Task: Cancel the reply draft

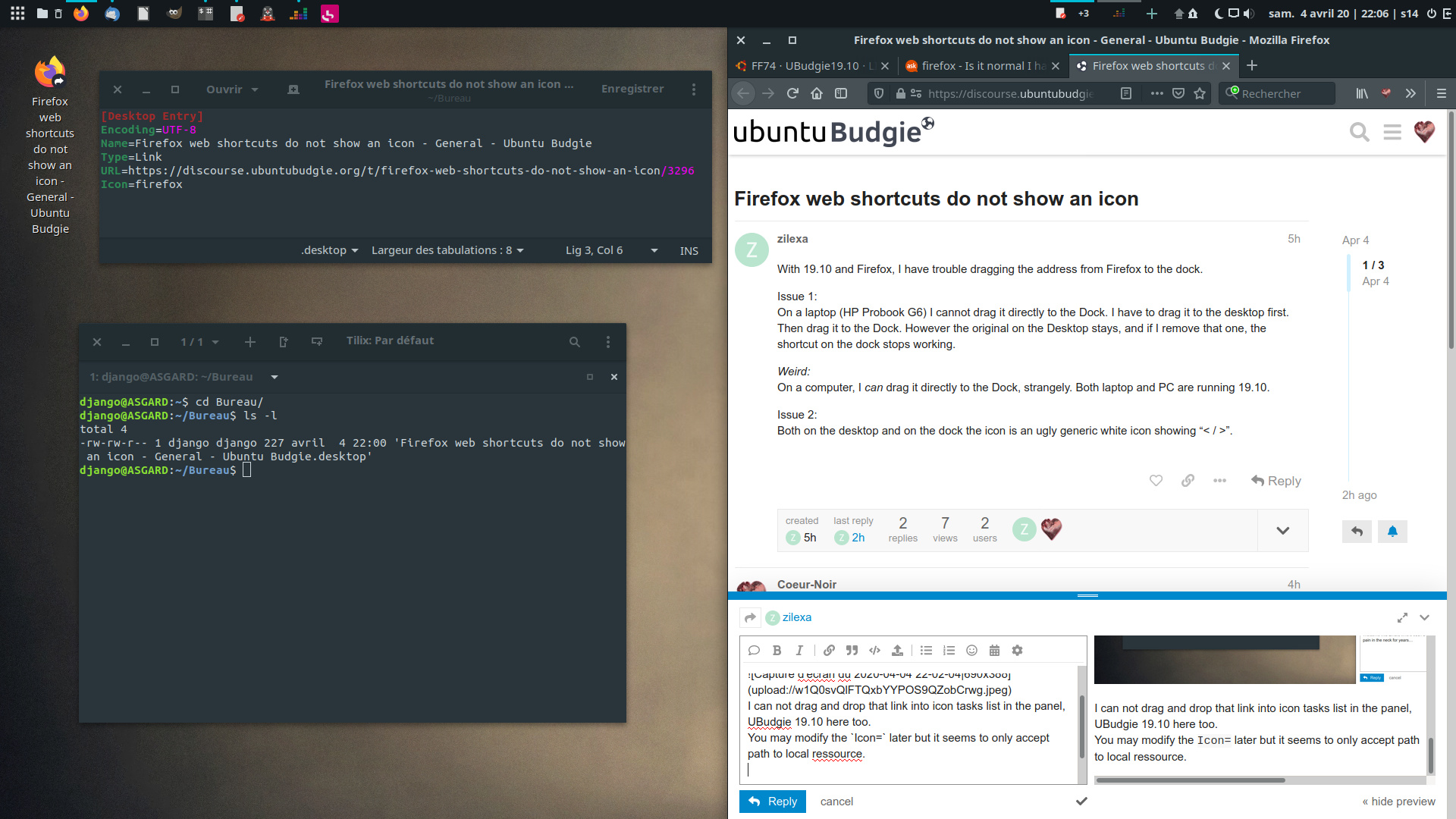Action: point(836,802)
